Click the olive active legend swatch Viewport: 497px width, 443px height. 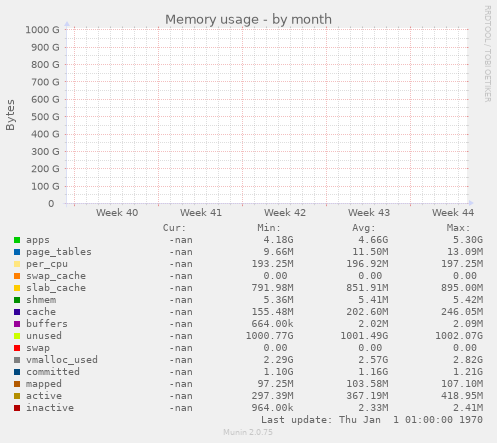click(17, 396)
